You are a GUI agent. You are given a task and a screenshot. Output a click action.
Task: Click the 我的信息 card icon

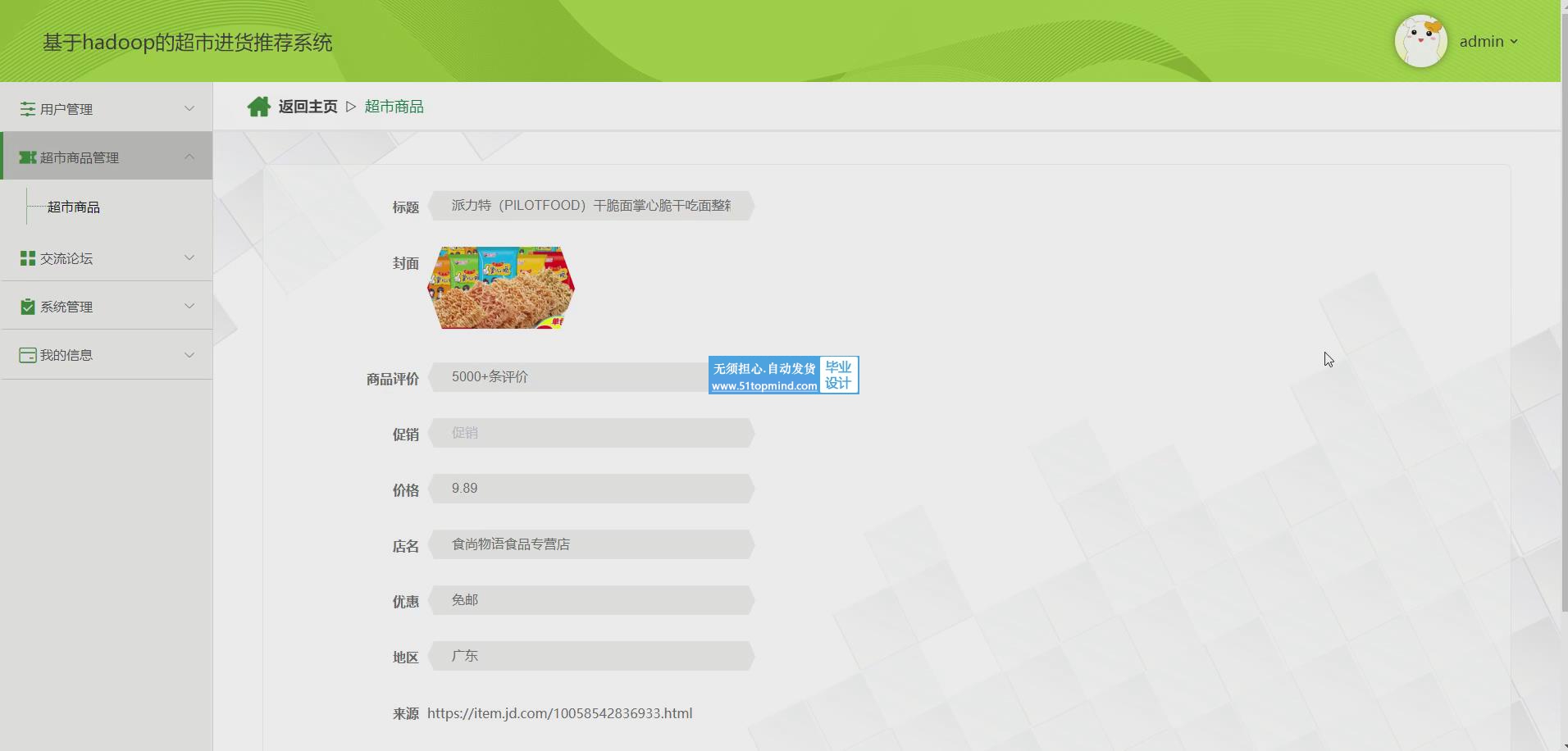(28, 355)
